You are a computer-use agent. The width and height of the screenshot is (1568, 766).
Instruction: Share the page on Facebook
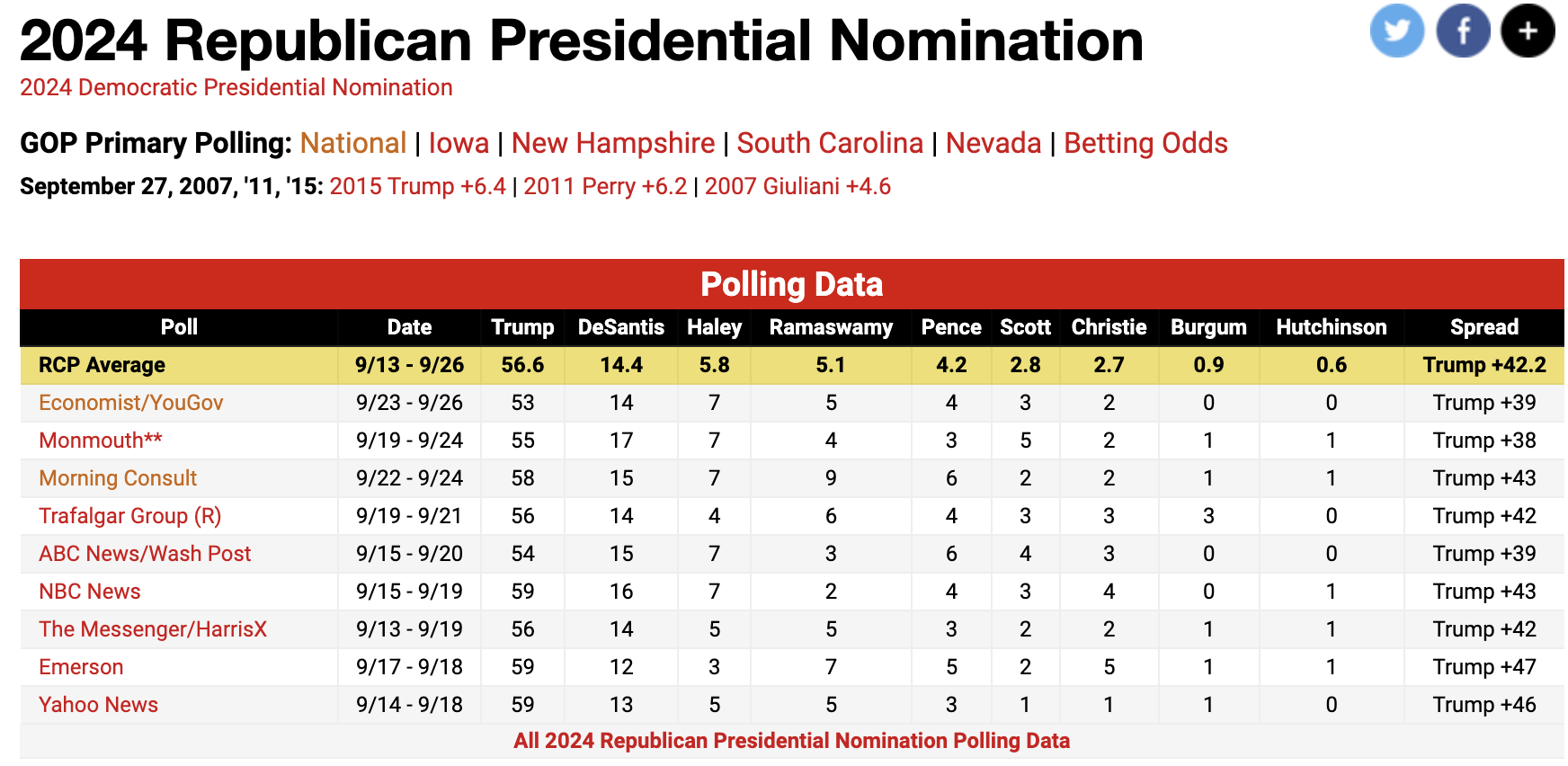coord(1462,30)
